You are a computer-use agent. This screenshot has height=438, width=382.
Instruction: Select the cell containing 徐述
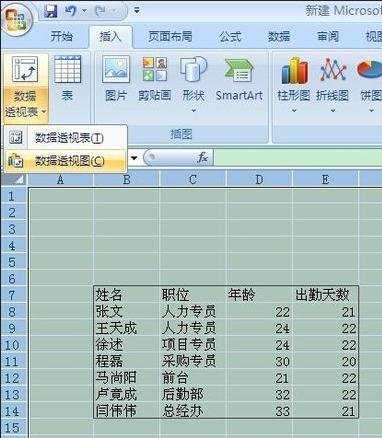click(127, 345)
